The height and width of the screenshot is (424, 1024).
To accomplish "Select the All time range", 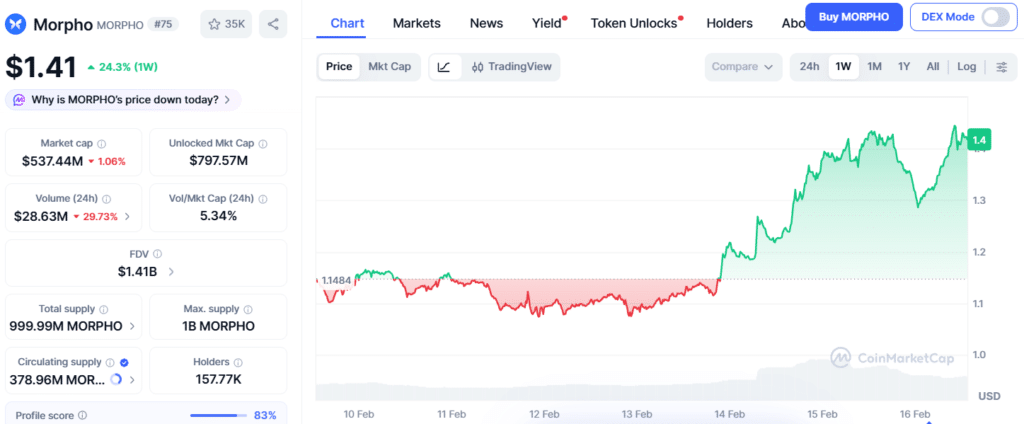I will [x=933, y=67].
